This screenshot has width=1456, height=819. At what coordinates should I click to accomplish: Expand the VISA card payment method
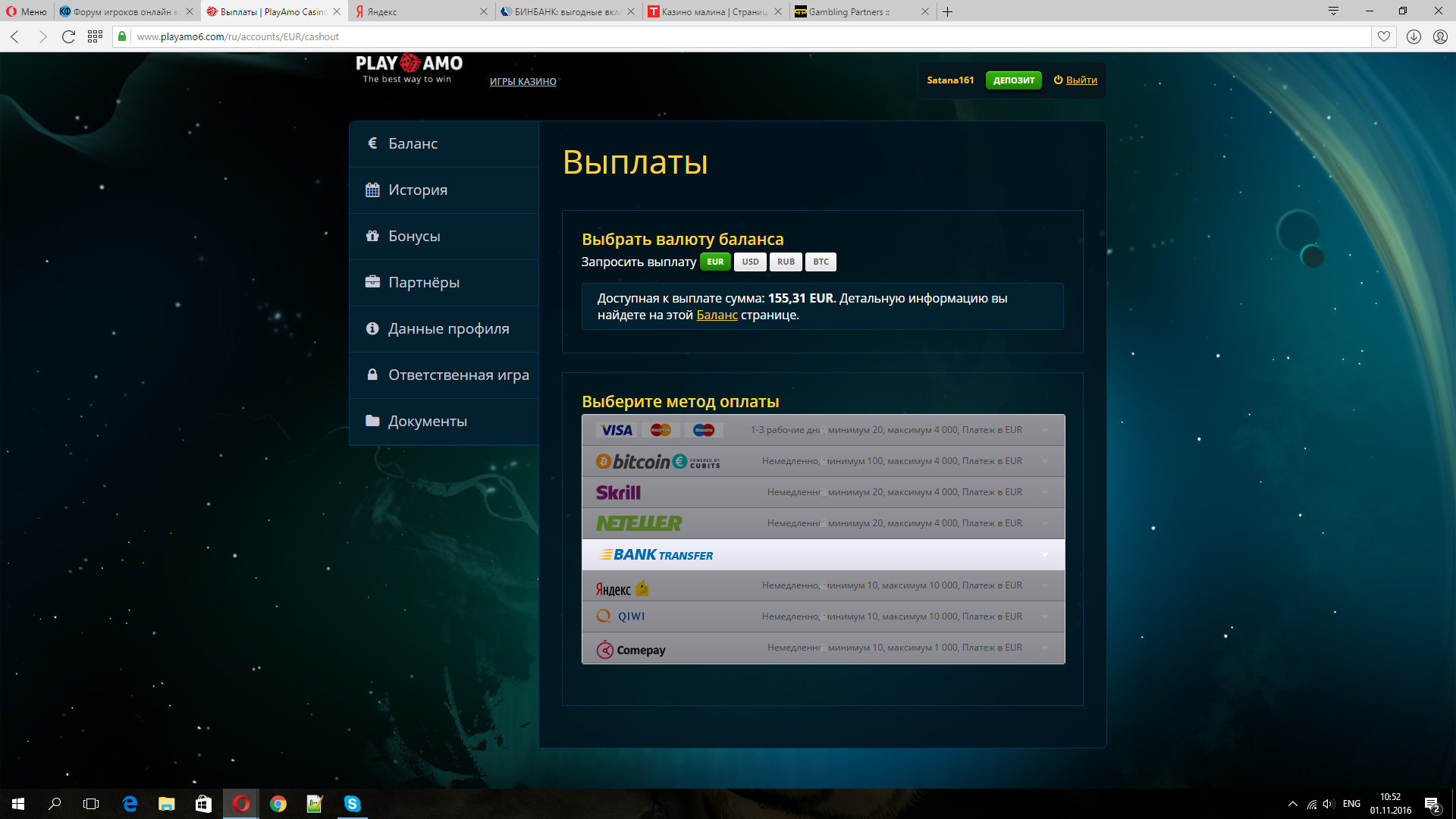[823, 430]
